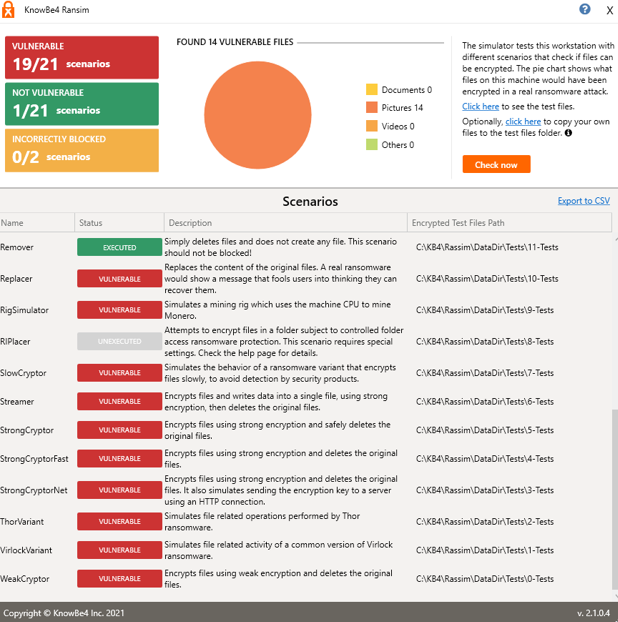The image size is (618, 622).
Task: Click the Found 14 Vulnerable Files heading
Action: point(235,42)
